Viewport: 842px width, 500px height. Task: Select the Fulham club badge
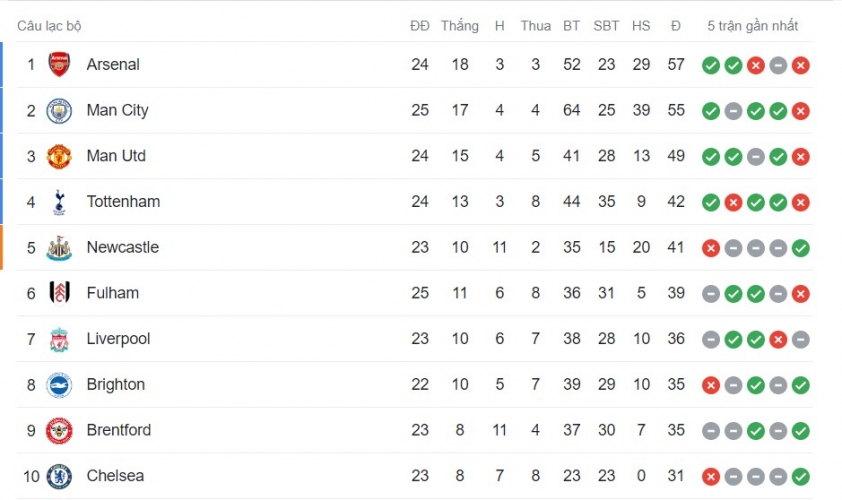click(59, 293)
